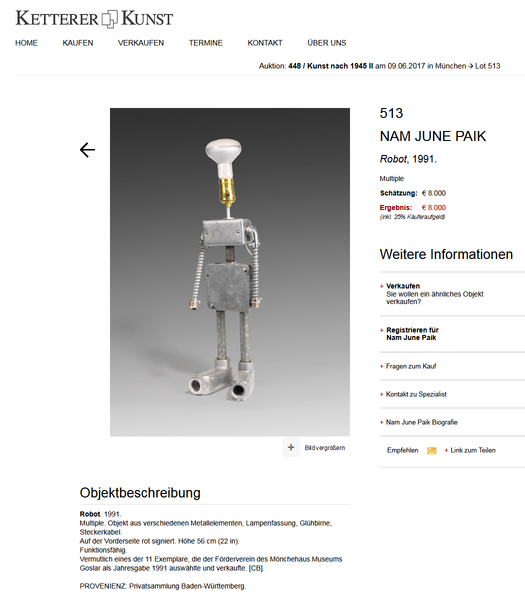
Task: Open the HOME menu item
Action: click(26, 43)
